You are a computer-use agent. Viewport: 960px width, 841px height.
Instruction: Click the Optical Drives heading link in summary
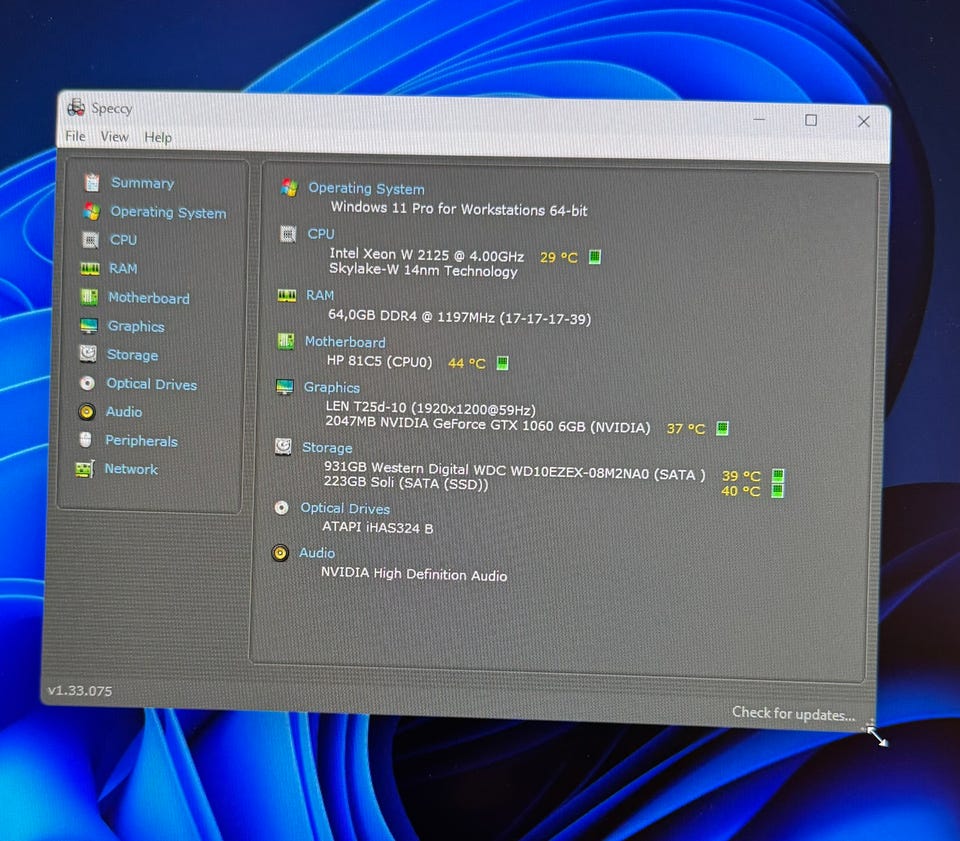345,508
